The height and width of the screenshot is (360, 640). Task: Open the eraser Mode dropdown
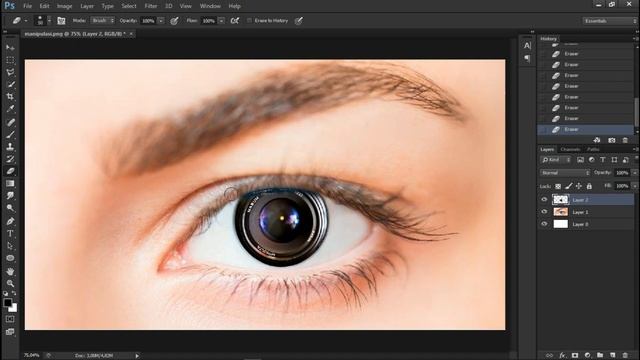tap(102, 21)
